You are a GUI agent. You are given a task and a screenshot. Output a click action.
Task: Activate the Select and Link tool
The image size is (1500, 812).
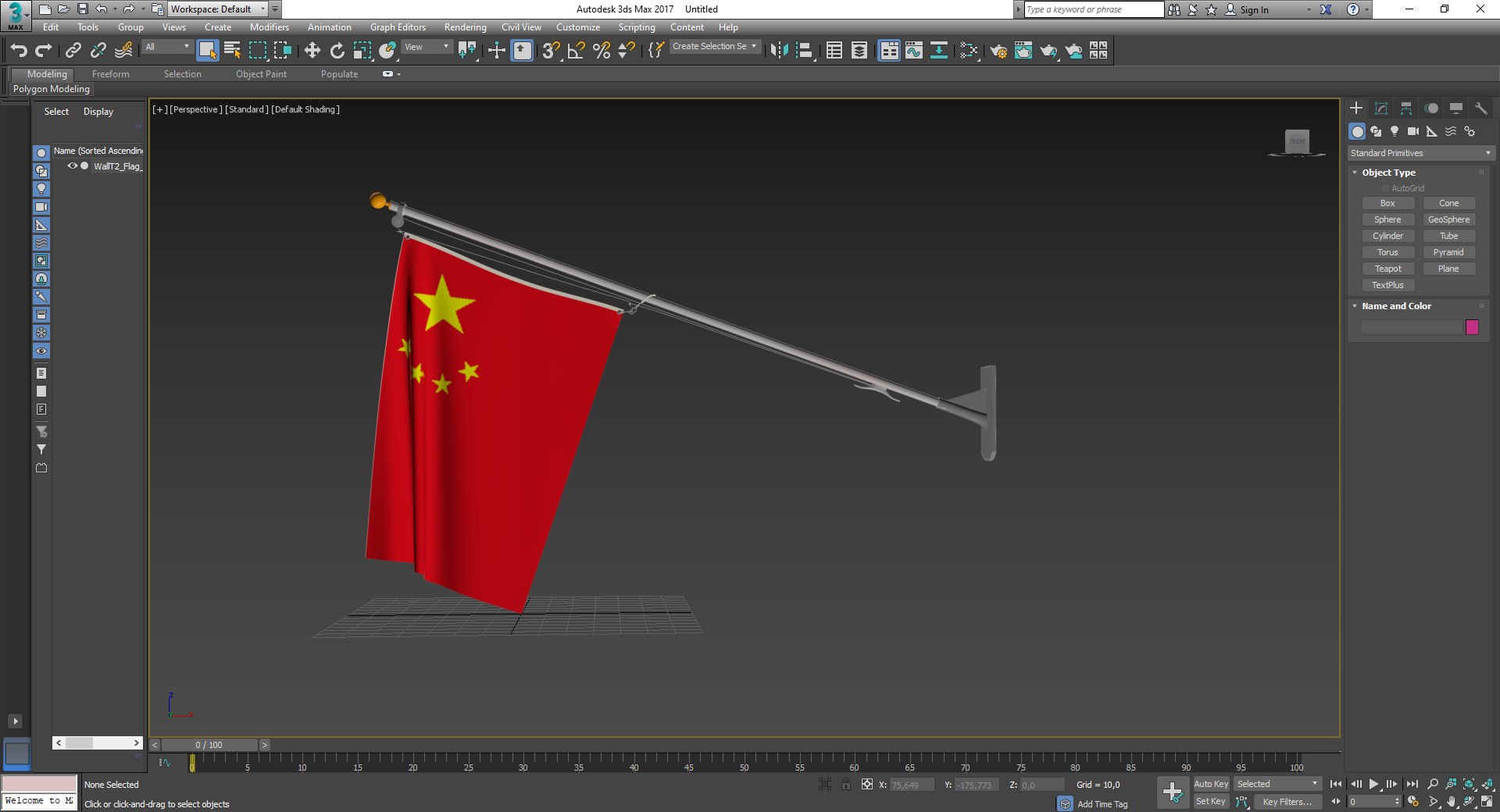73,50
